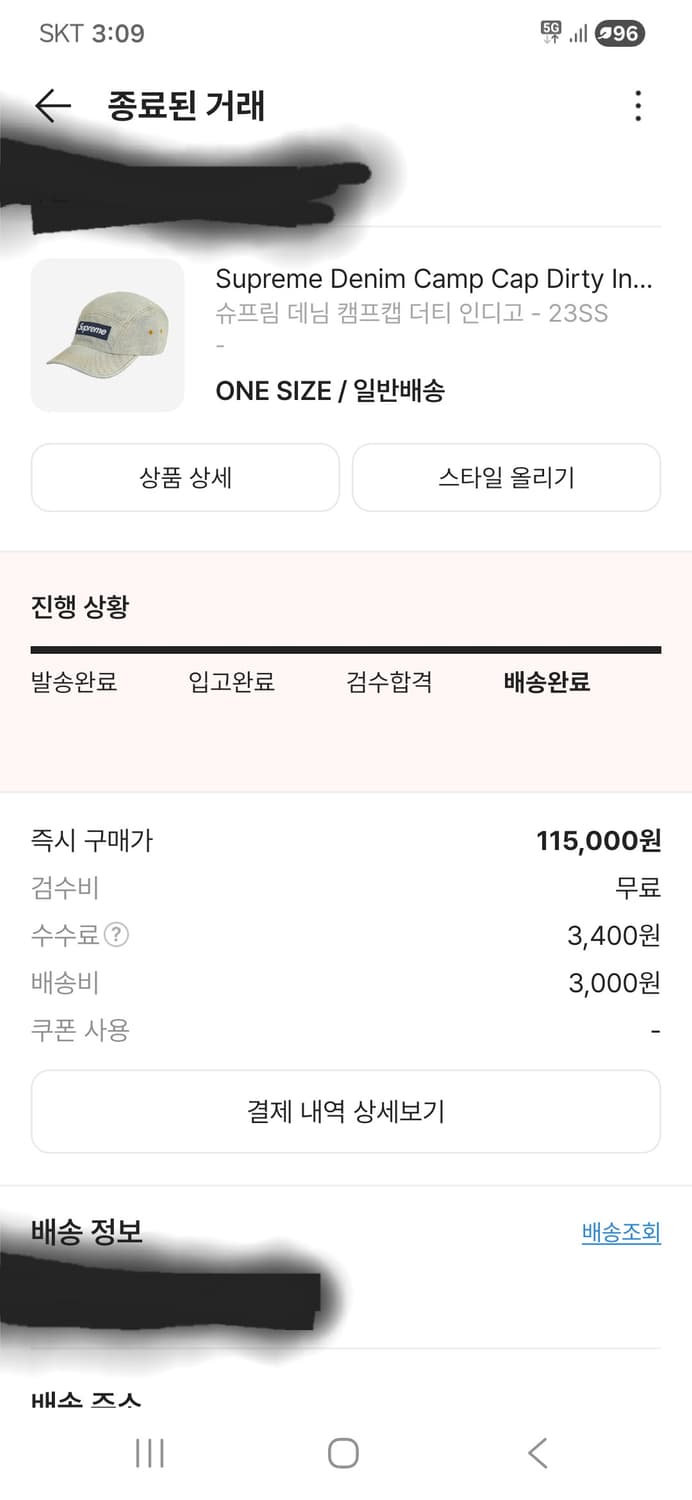Tap the Android back navigation key
Screen dimensions: 692x1500
click(538, 1453)
